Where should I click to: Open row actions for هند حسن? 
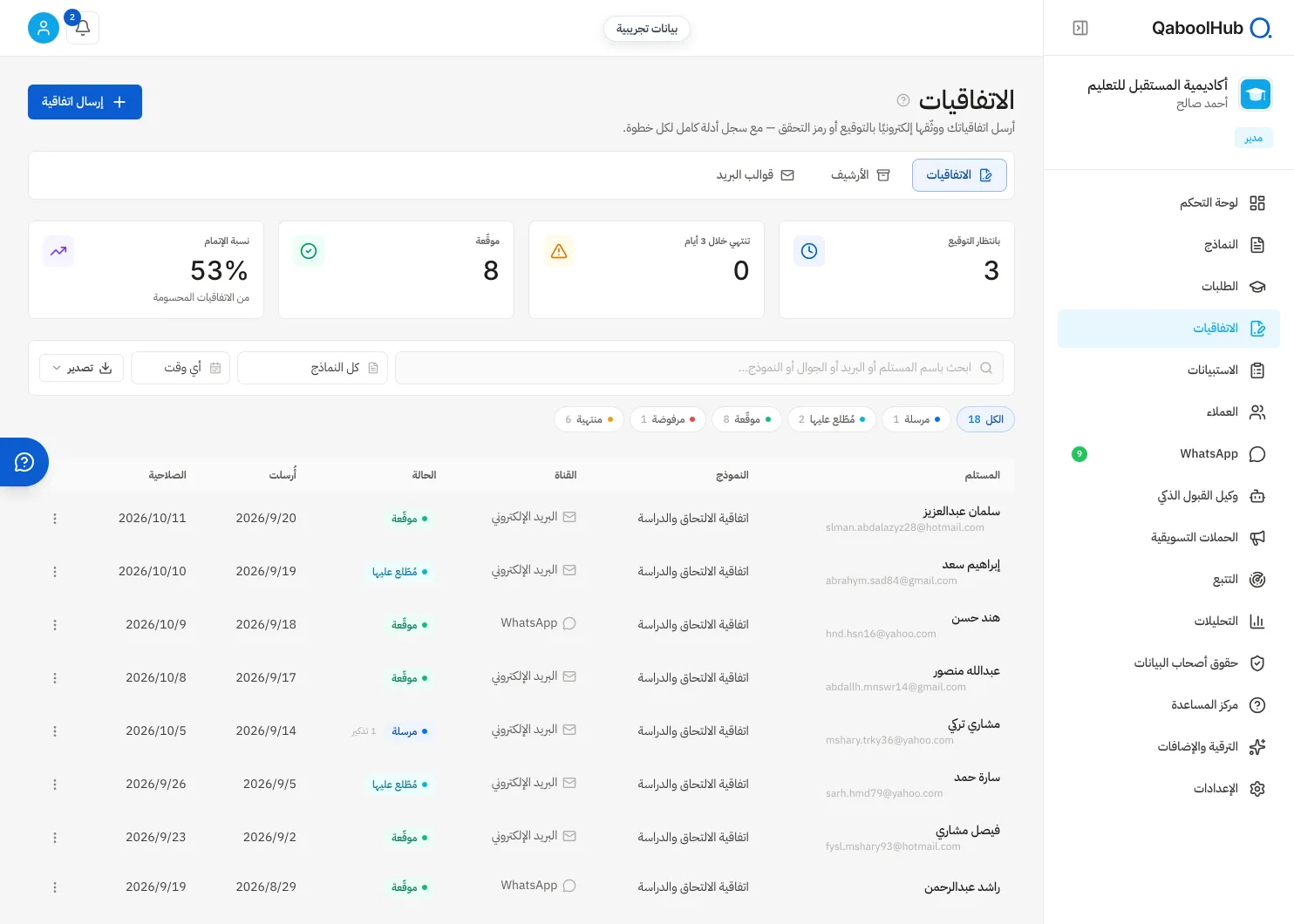point(55,625)
